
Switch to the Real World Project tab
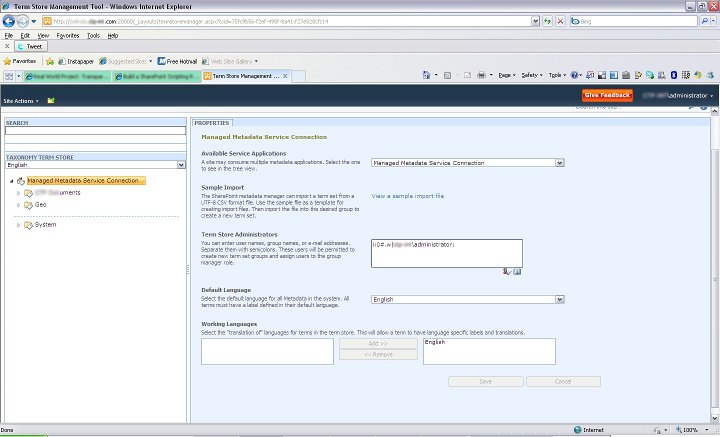pyautogui.click(x=67, y=76)
